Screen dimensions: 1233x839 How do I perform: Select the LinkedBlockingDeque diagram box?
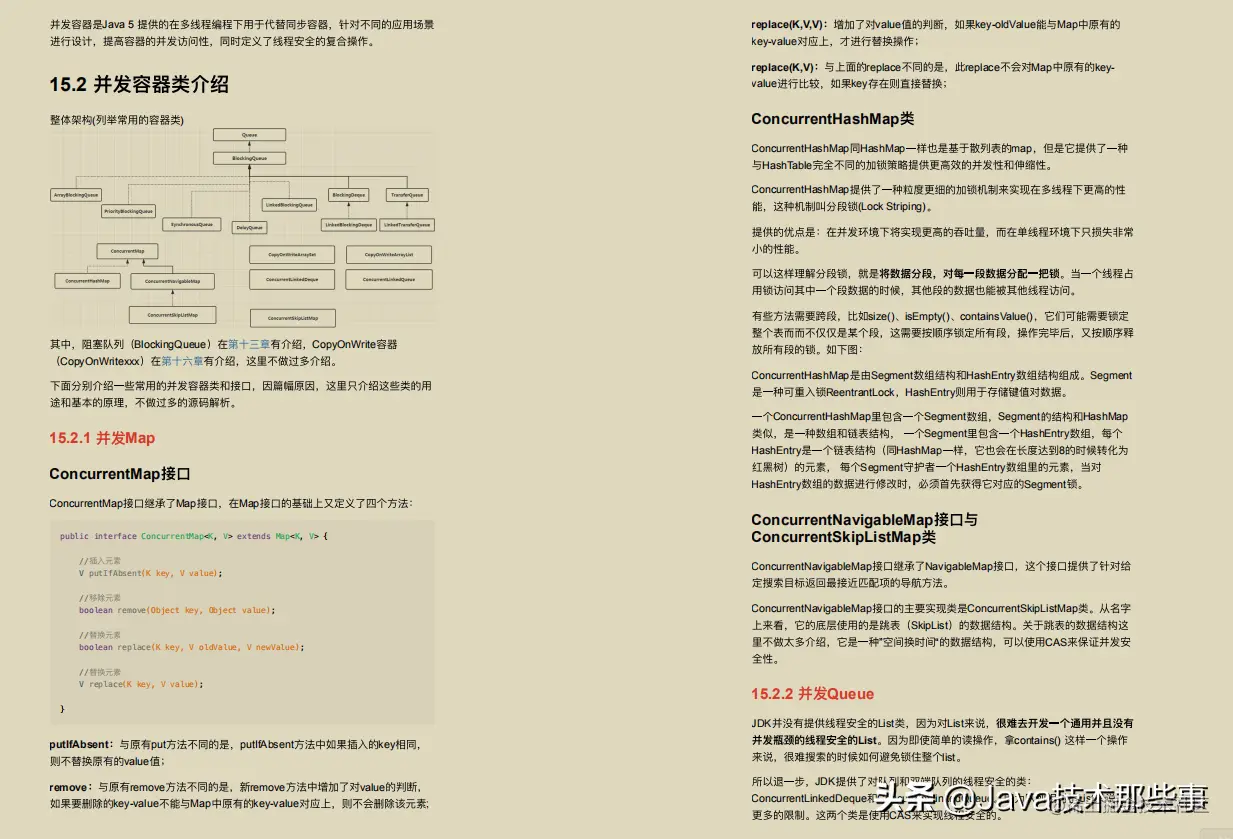point(348,225)
